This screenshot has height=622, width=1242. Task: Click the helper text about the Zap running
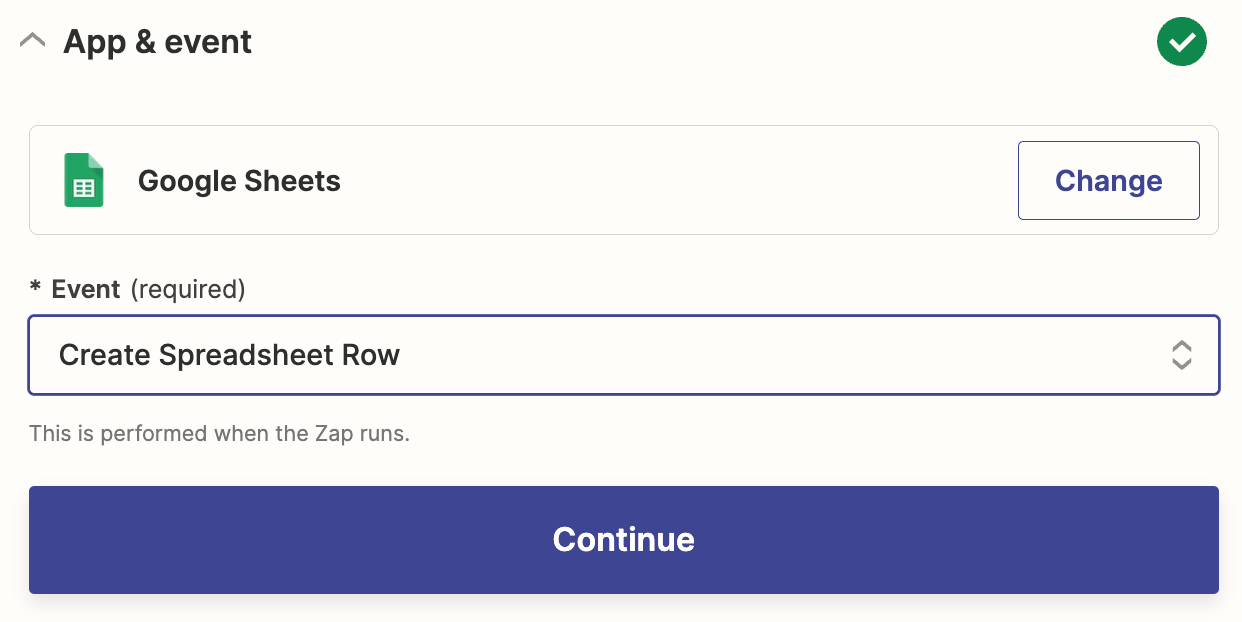tap(219, 434)
